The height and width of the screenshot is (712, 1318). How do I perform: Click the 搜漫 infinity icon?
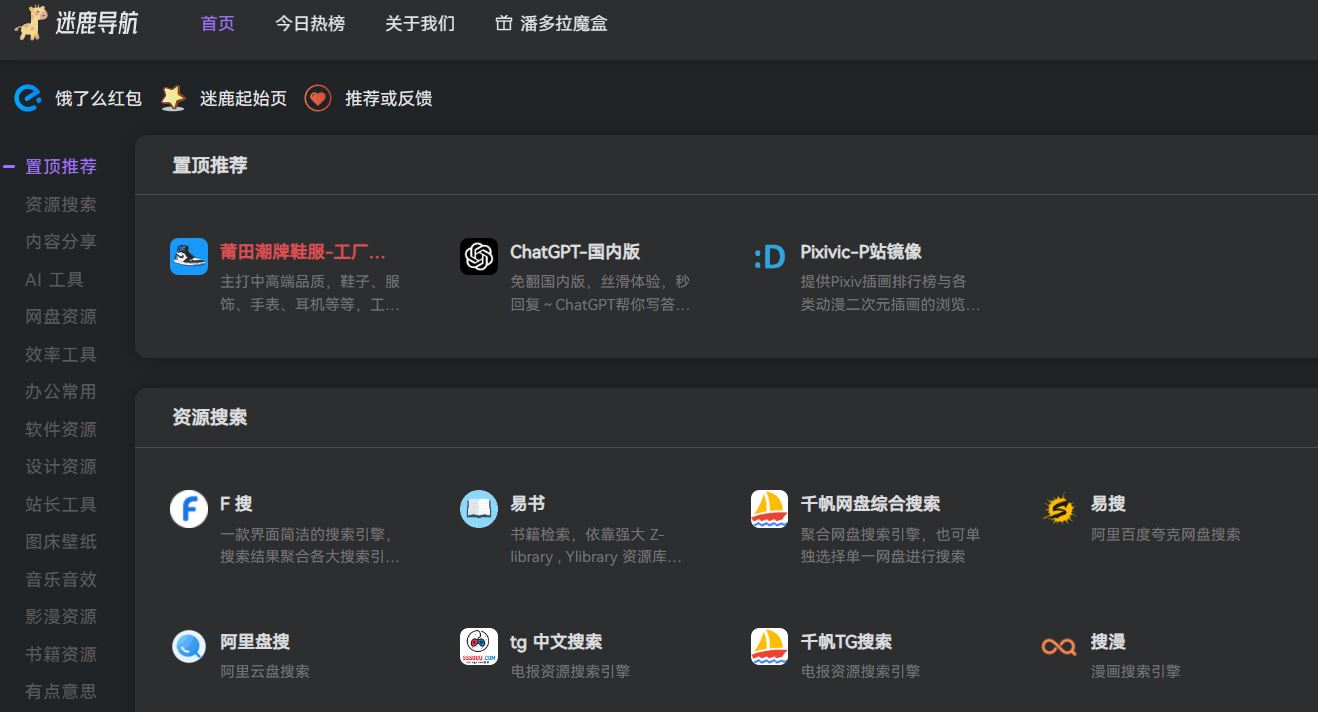1059,646
